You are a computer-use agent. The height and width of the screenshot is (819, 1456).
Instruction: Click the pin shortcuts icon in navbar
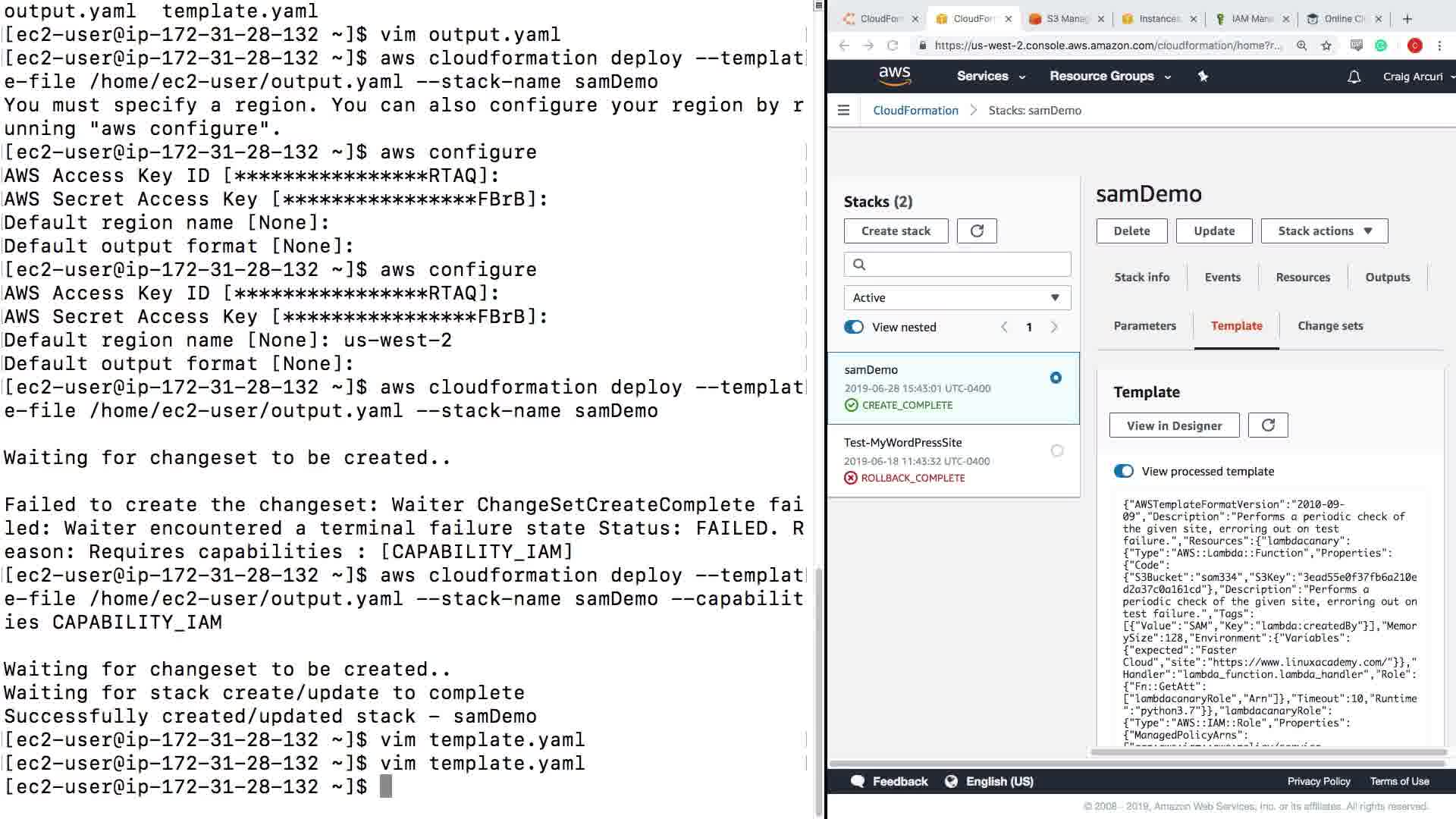tap(1203, 76)
